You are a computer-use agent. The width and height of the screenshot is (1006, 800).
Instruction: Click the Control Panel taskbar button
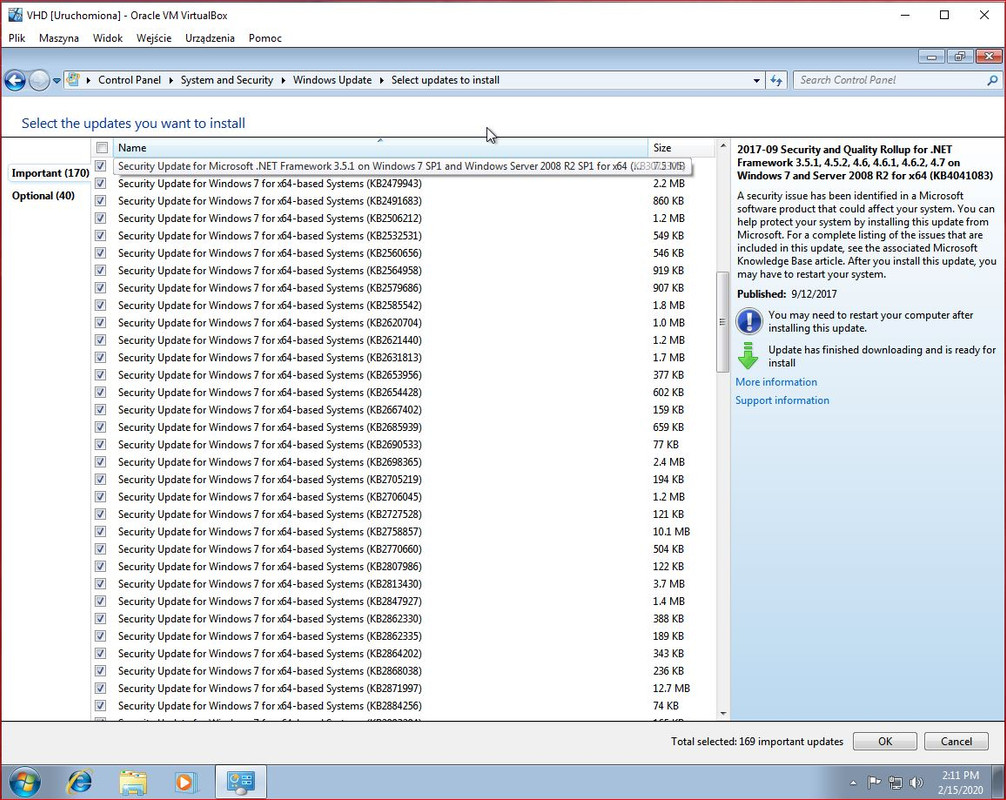(241, 782)
